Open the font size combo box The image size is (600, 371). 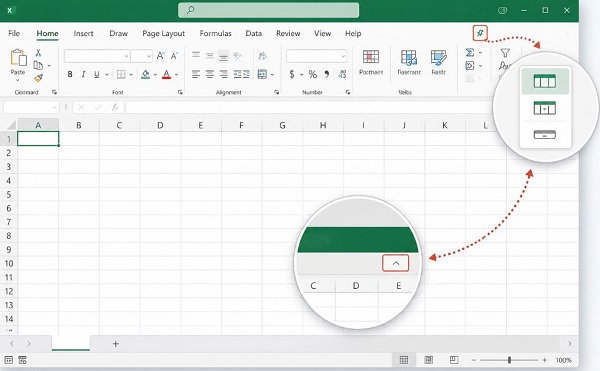tap(142, 56)
